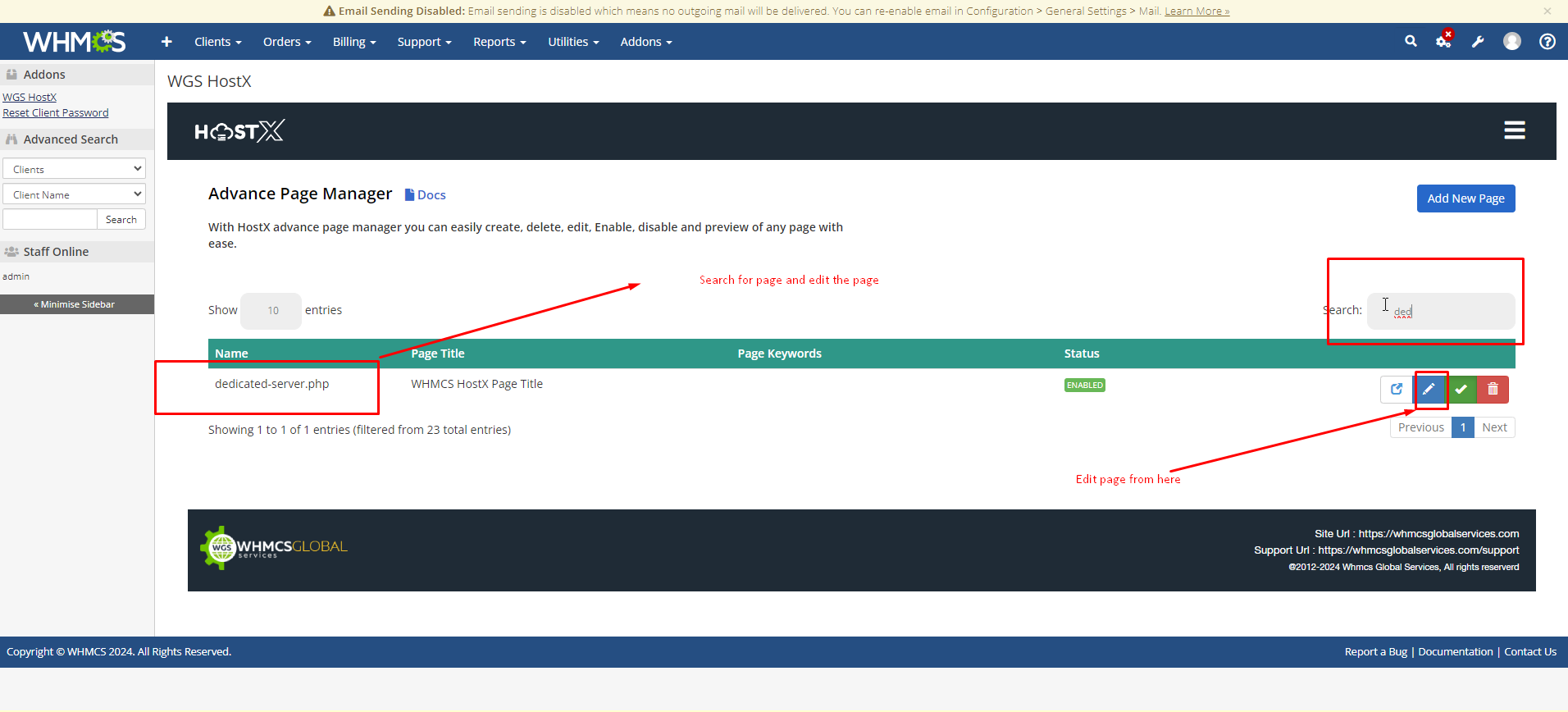Open page preview external link icon
Image resolution: width=1568 pixels, height=712 pixels.
(1397, 390)
